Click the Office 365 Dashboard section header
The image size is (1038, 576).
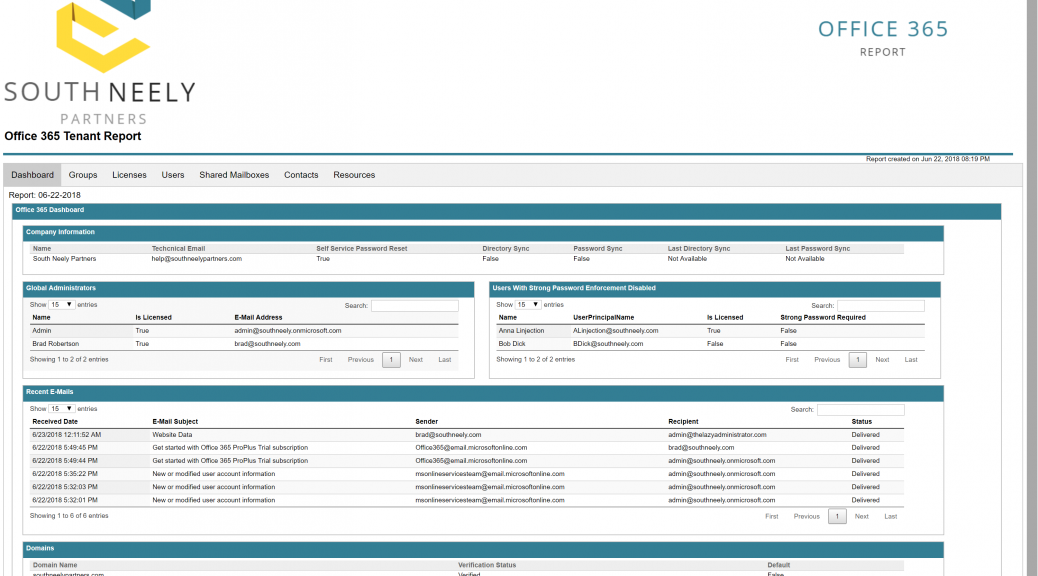click(x=506, y=211)
